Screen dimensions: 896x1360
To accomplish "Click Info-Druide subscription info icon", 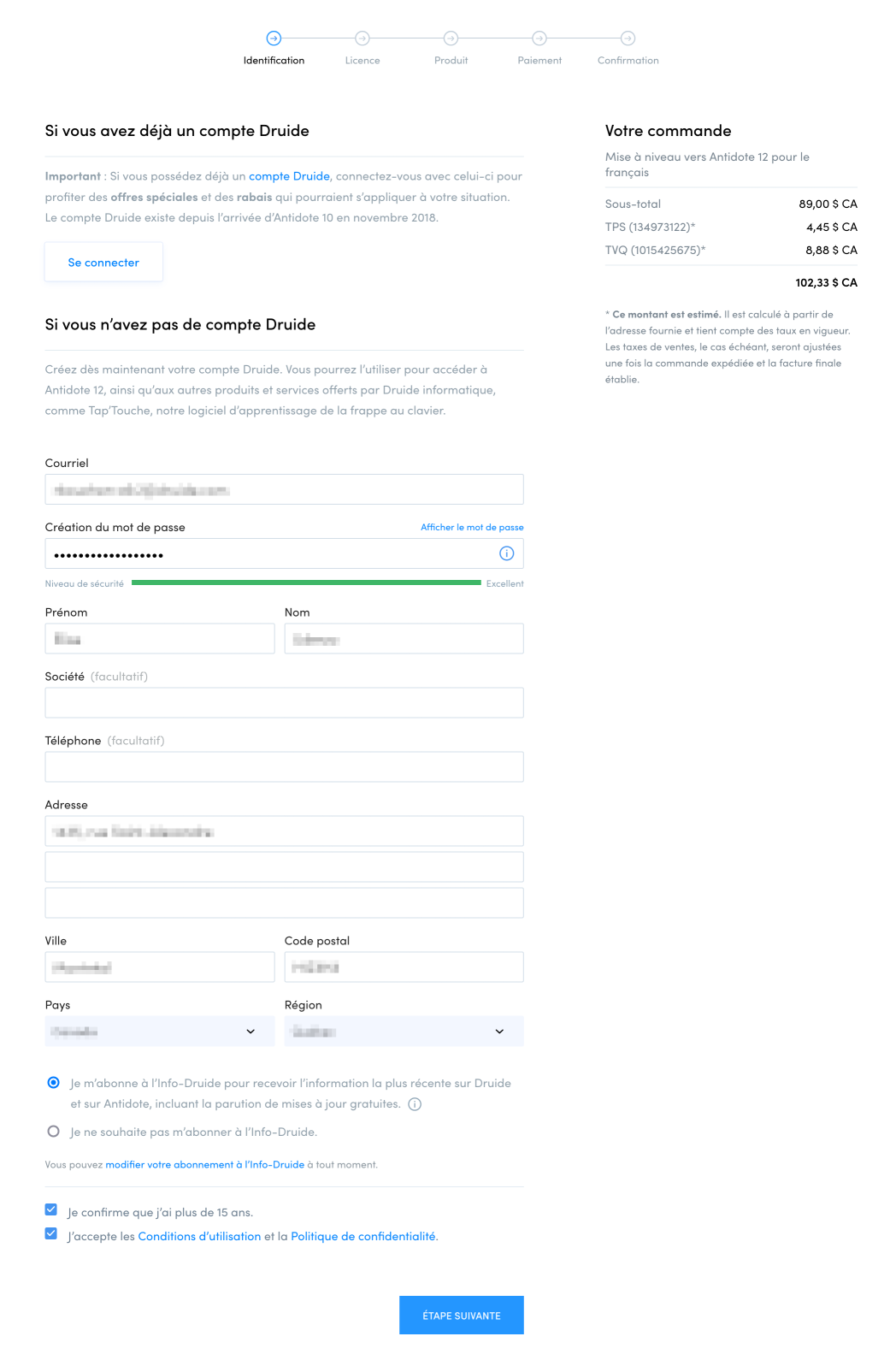I will 415,1104.
